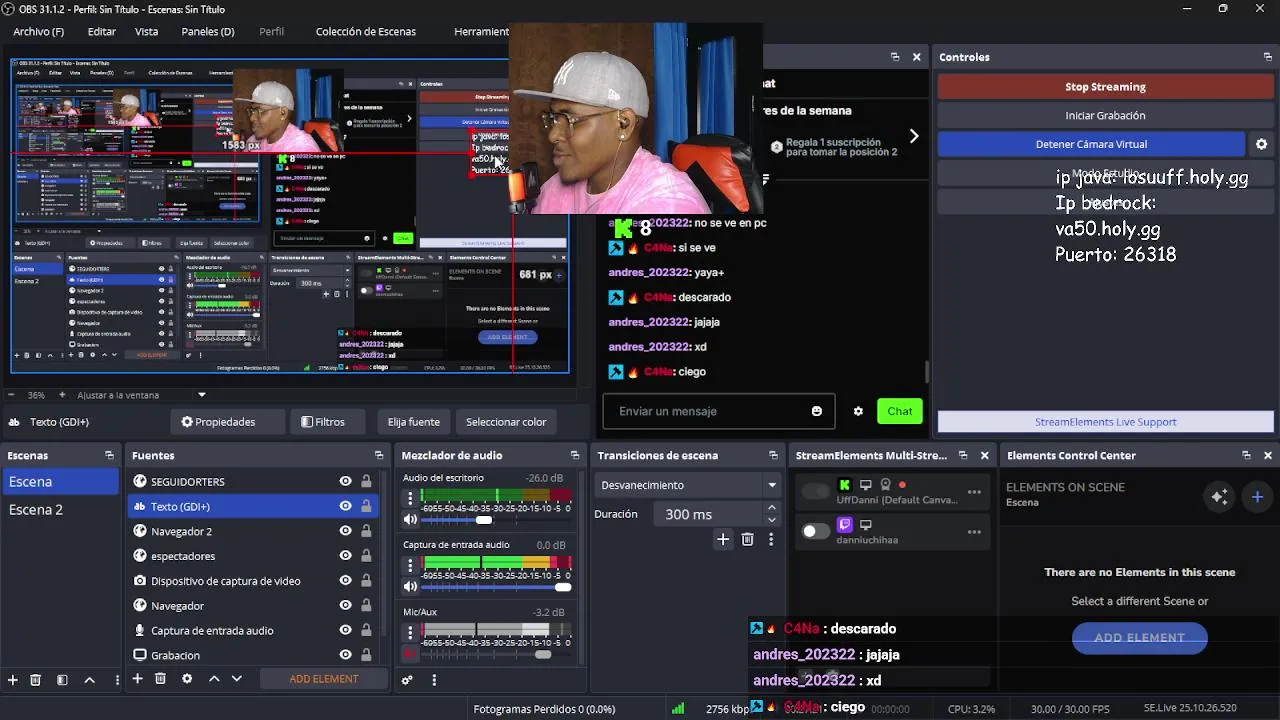Add a new scene with the plus icon
This screenshot has height=720, width=1280.
click(13, 680)
